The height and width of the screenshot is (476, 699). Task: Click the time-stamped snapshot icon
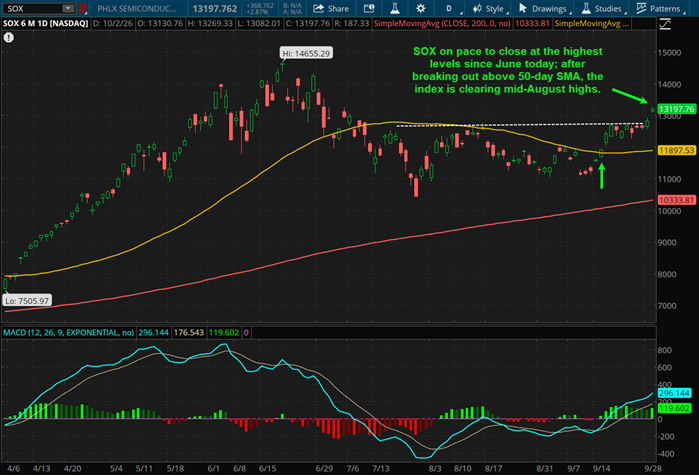tap(369, 8)
